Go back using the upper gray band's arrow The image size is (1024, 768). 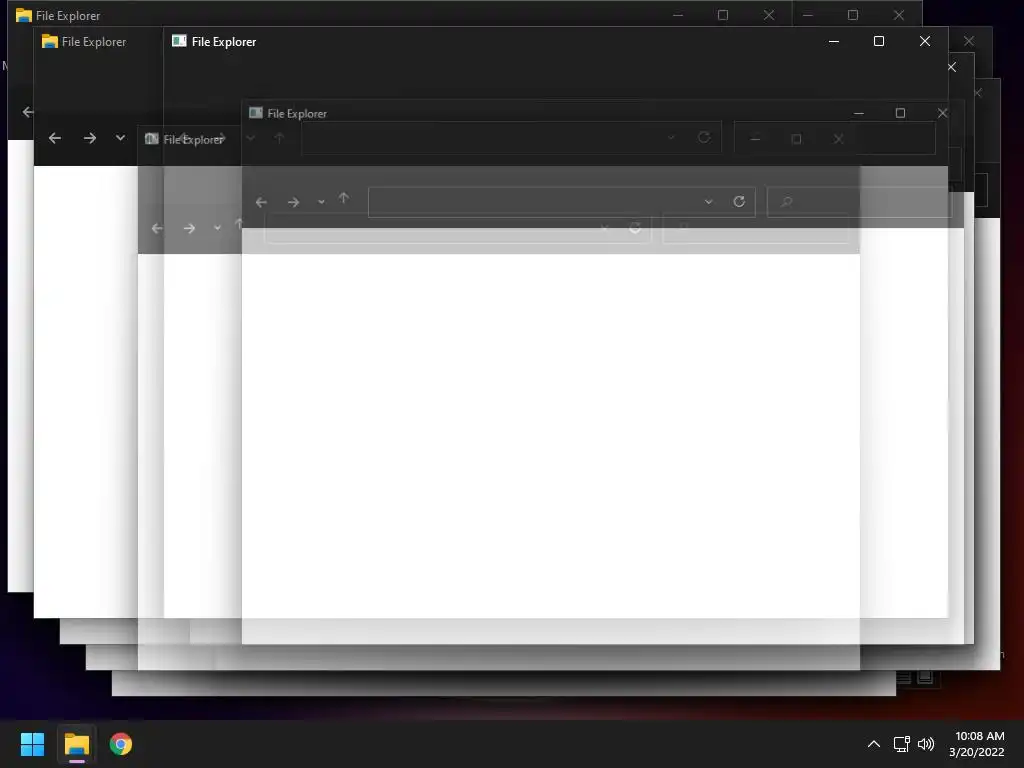click(261, 202)
